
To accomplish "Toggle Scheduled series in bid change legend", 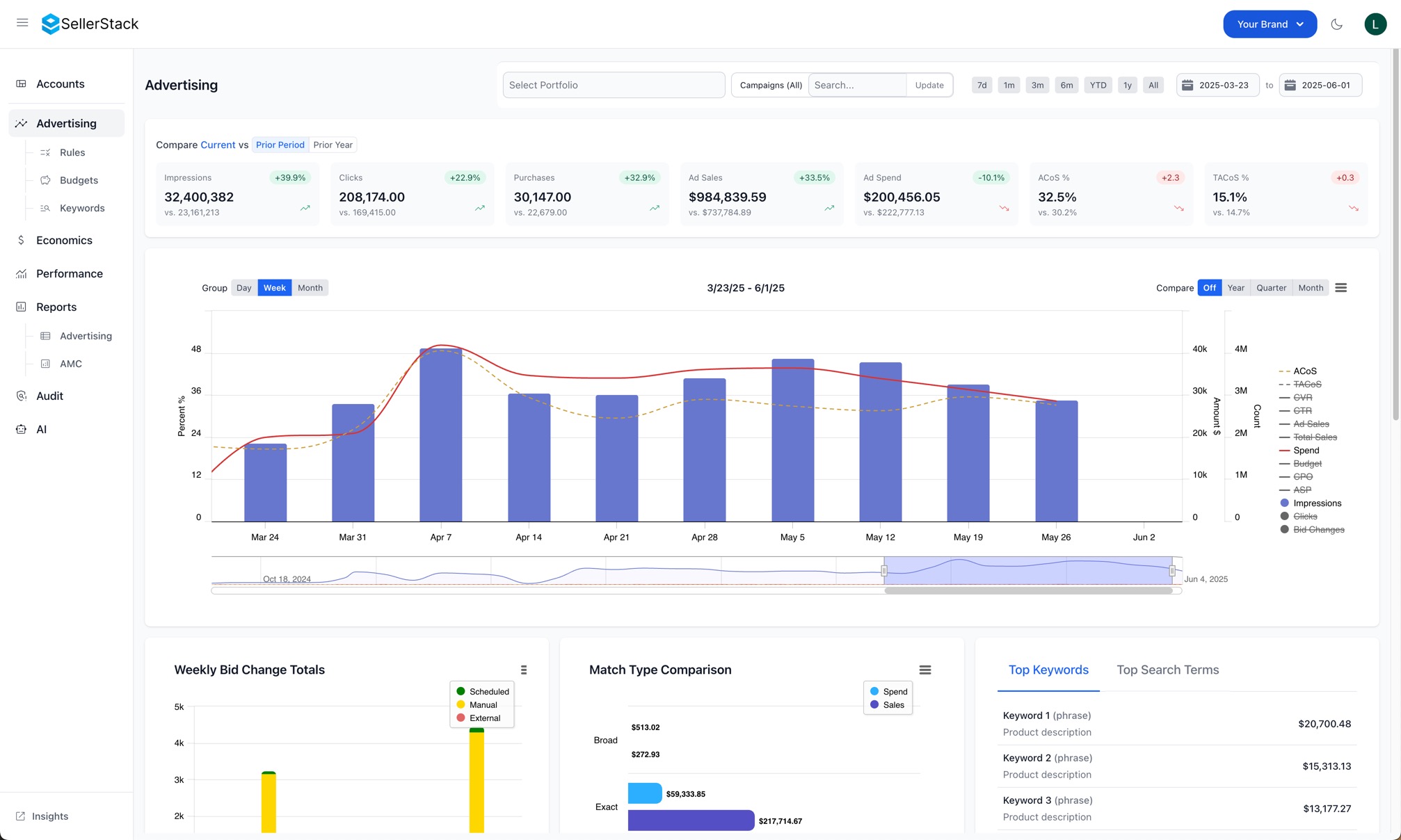I will pos(482,691).
